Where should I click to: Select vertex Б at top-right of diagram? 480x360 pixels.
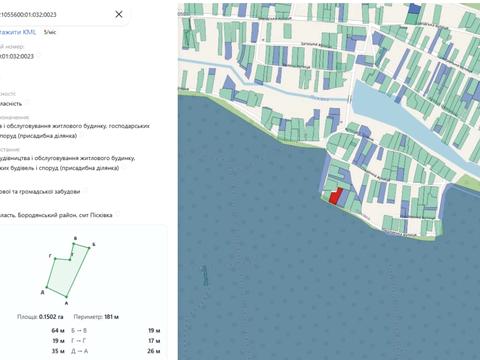89,248
